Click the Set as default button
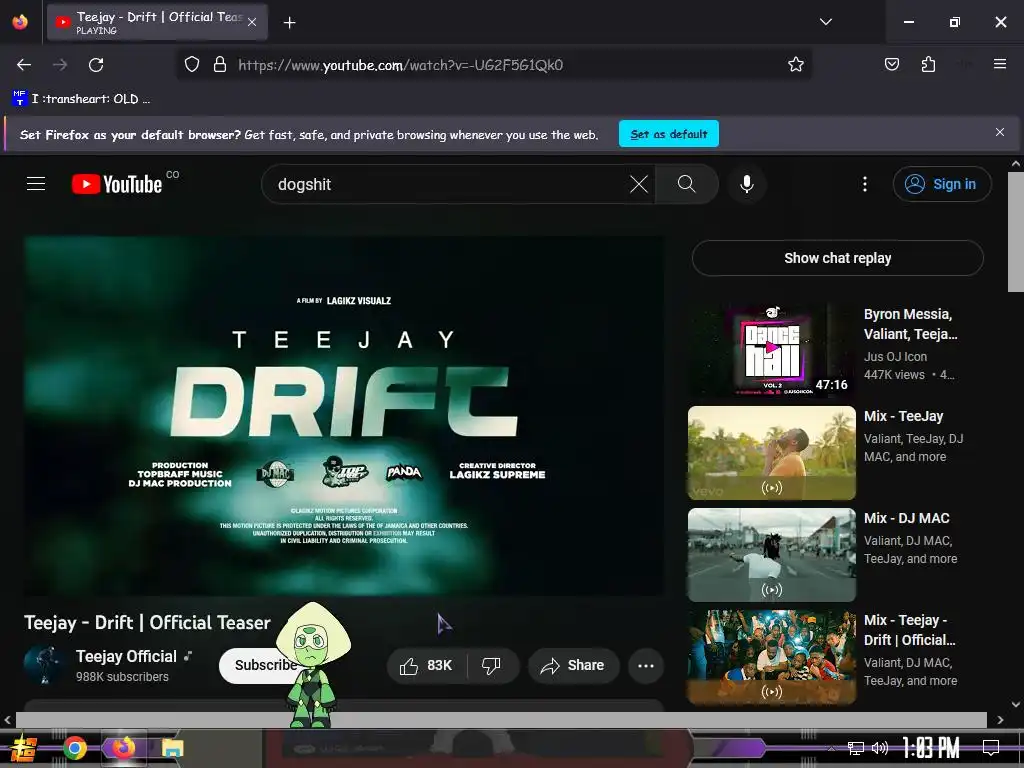 pos(669,134)
